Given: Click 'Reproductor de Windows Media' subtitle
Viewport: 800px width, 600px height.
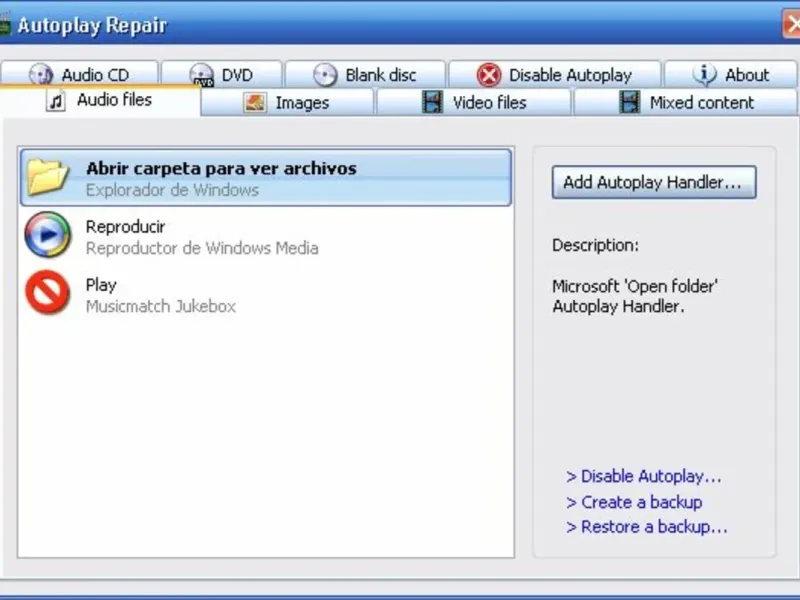Looking at the screenshot, I should pyautogui.click(x=202, y=248).
